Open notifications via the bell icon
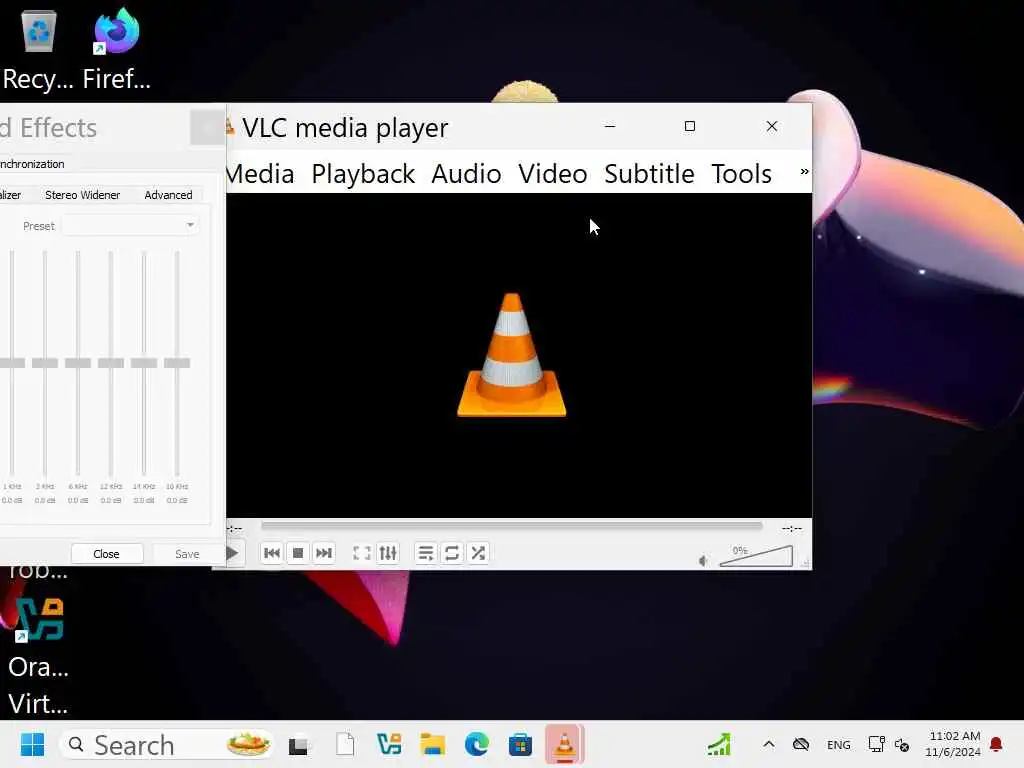The height and width of the screenshot is (768, 1024). pyautogui.click(x=996, y=744)
